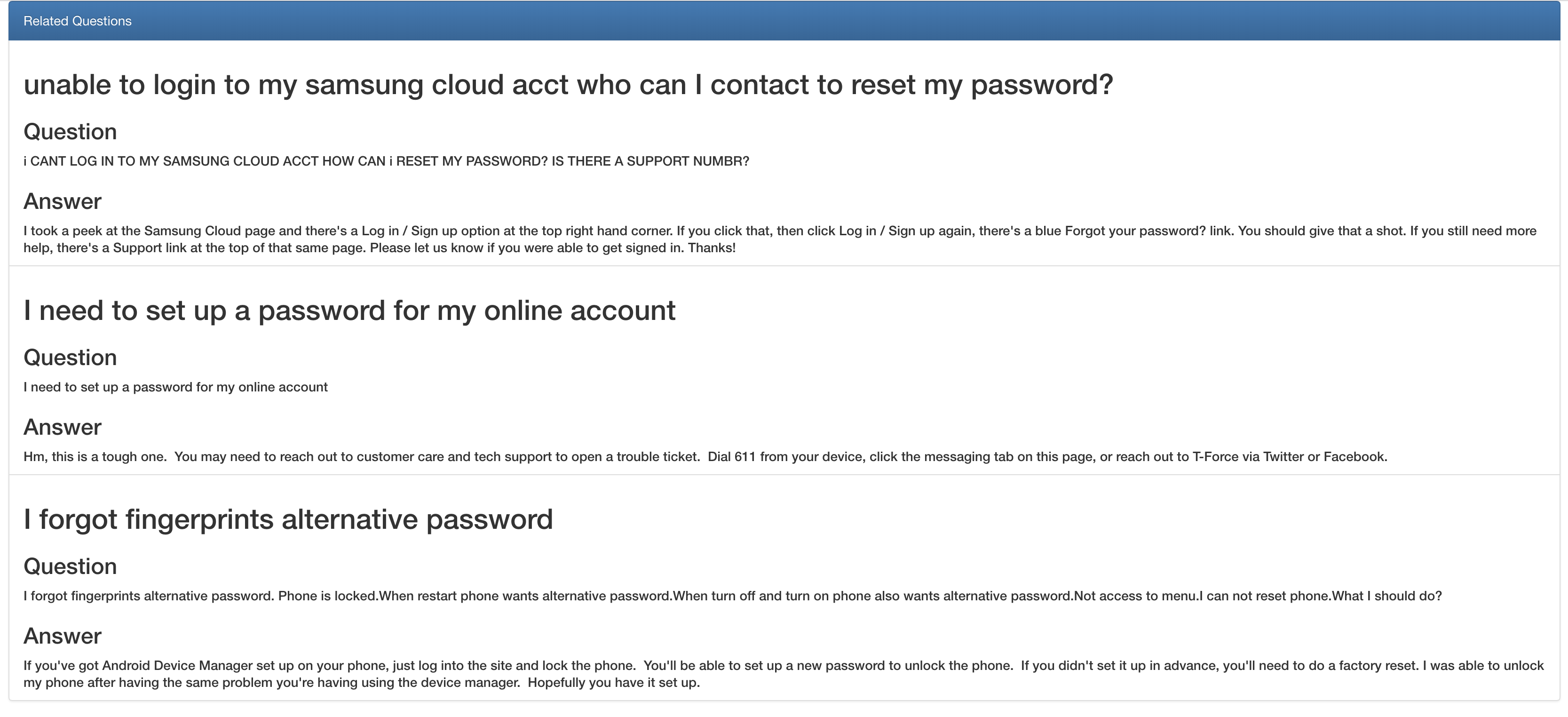The image size is (1568, 717).
Task: Click the Android Device Manager answer text
Action: (784, 674)
